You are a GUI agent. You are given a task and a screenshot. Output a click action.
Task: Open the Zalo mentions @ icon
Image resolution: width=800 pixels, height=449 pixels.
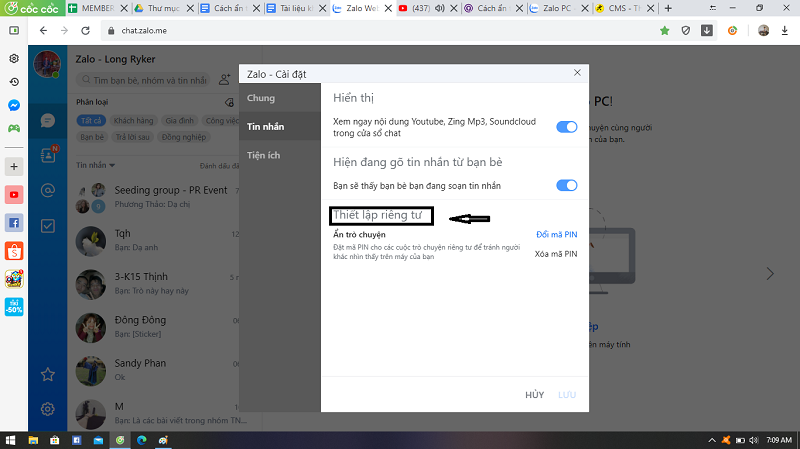[x=47, y=190]
